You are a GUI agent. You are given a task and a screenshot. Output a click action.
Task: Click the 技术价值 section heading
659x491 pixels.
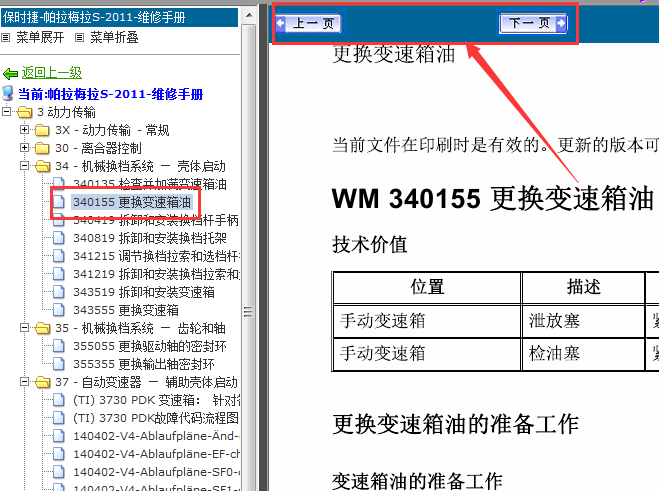tap(370, 245)
